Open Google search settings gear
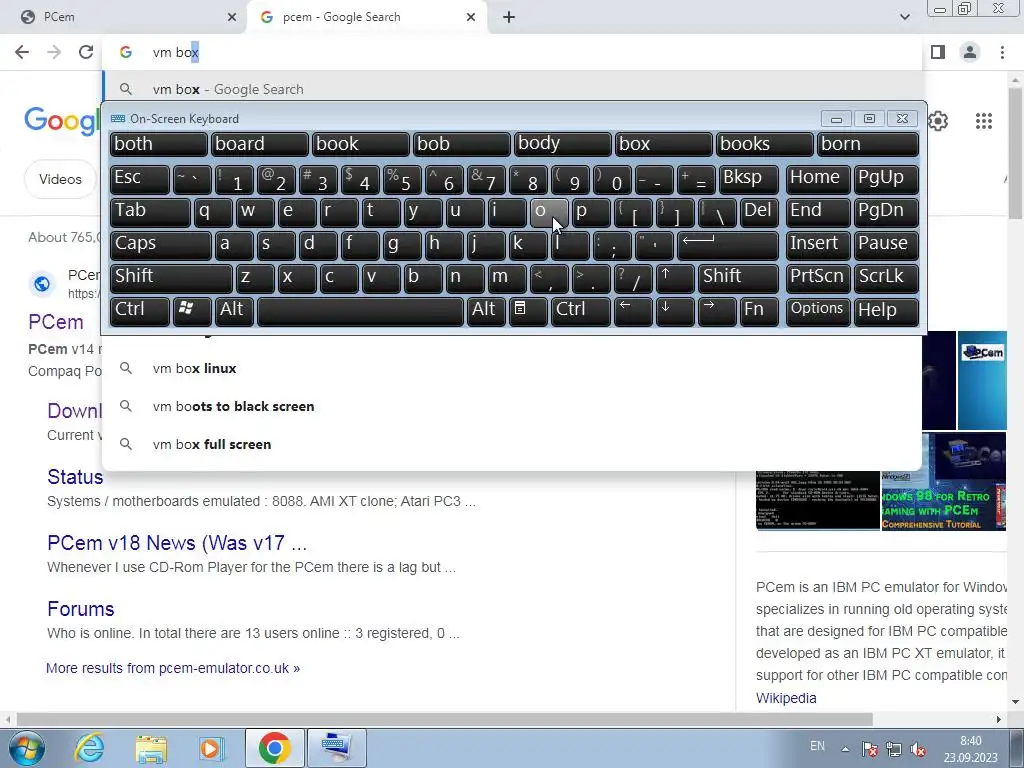1024x768 pixels. click(x=938, y=121)
